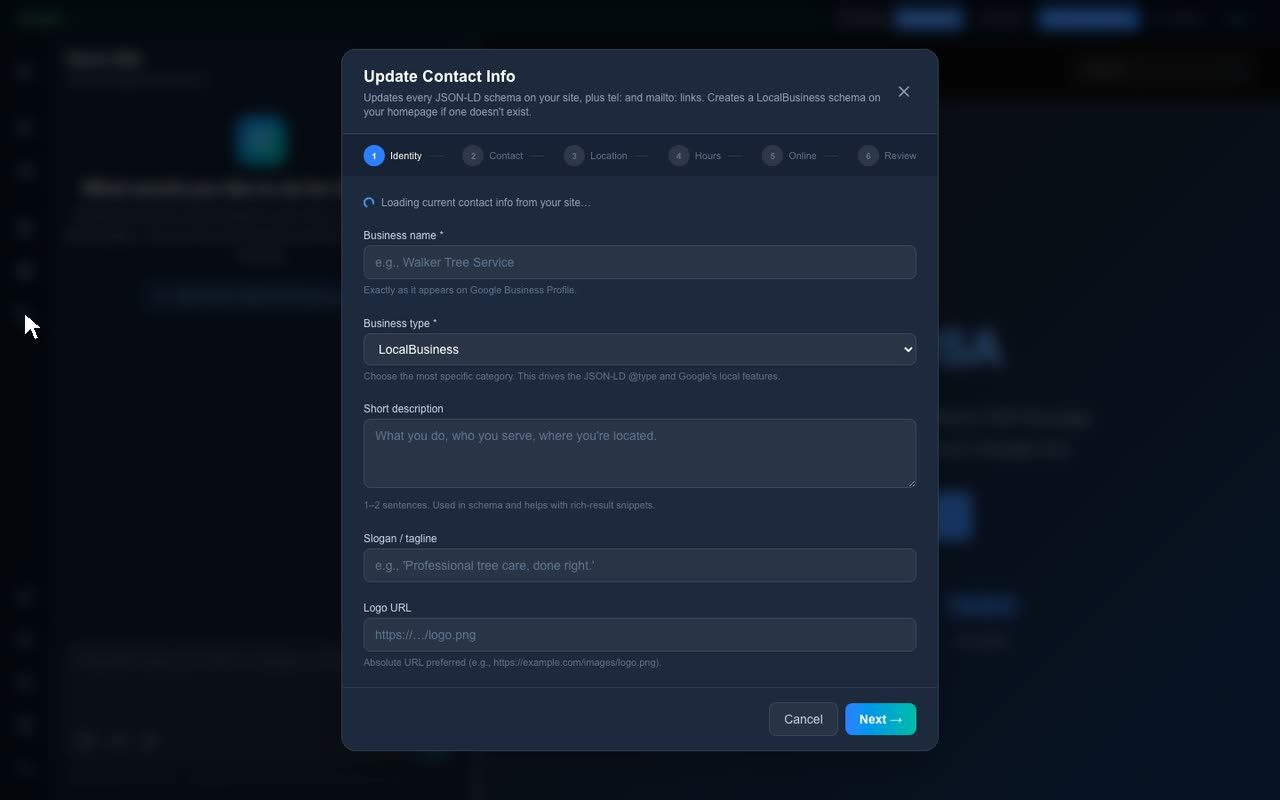
Task: Open the Review step
Action: pyautogui.click(x=887, y=156)
